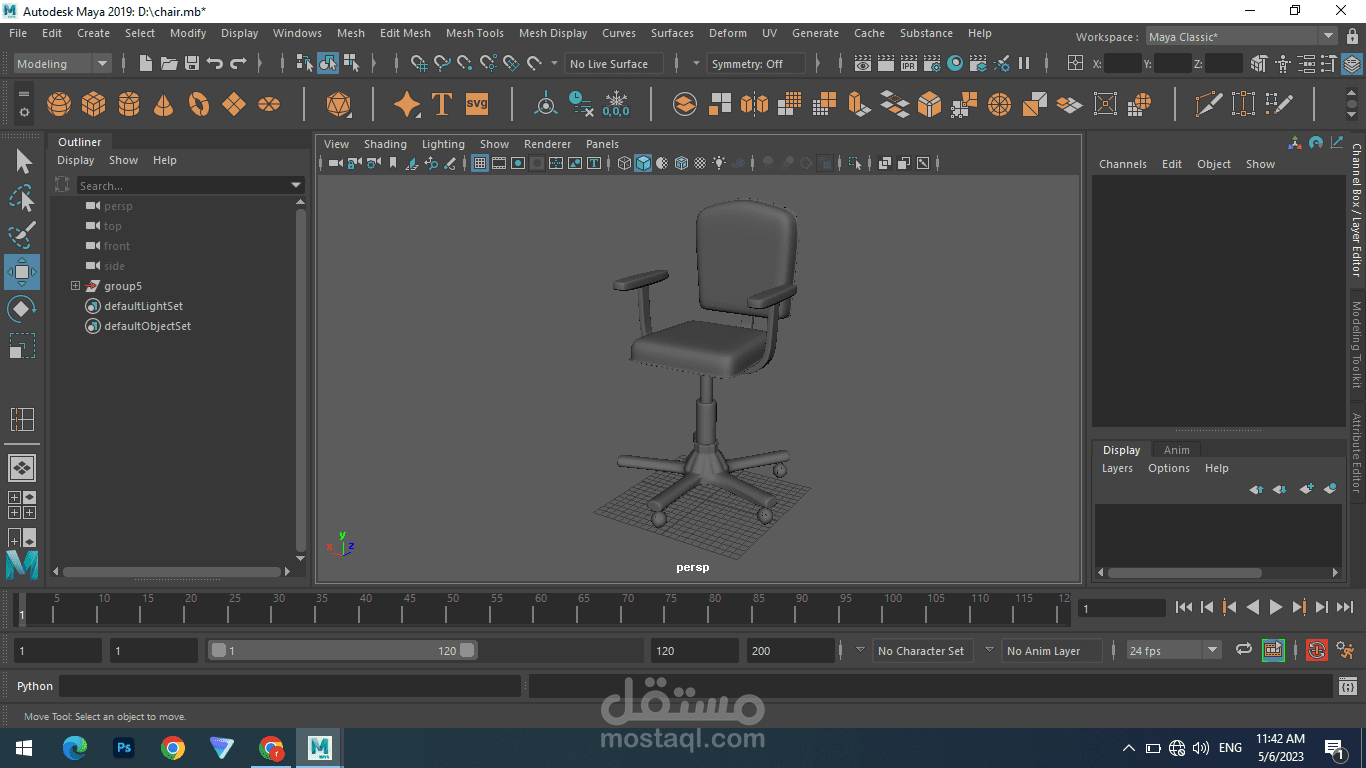
Task: Open Microsoft Edge from taskbar
Action: point(76,748)
